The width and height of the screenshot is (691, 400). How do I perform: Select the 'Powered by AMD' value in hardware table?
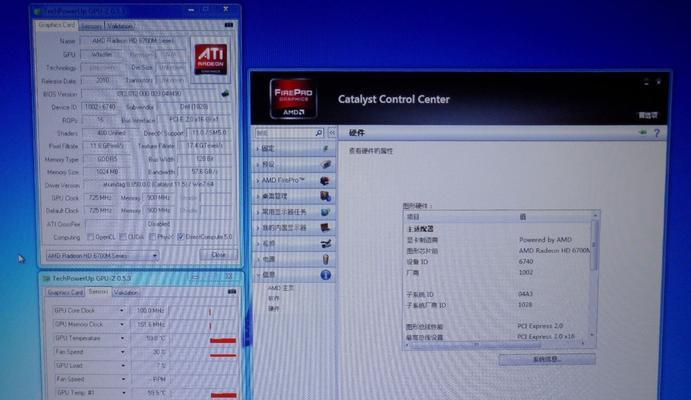[x=545, y=240]
